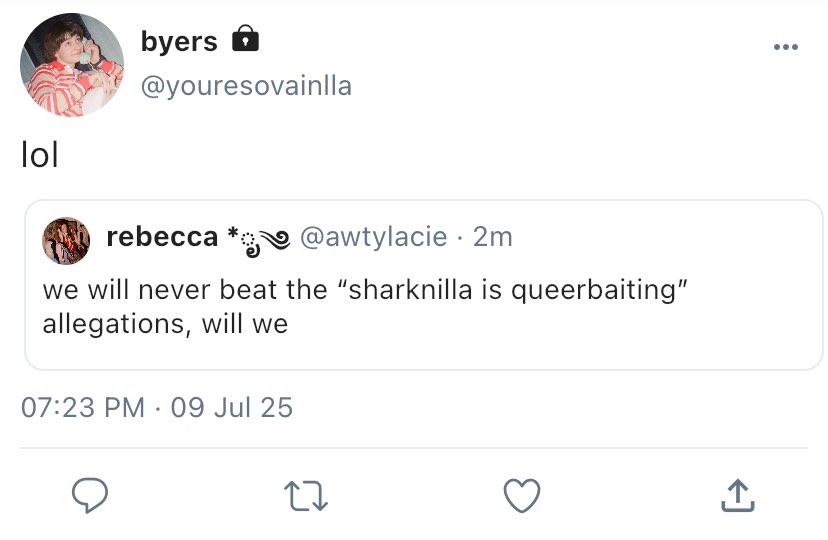Click the 07:23 PM tweet time

tap(83, 408)
